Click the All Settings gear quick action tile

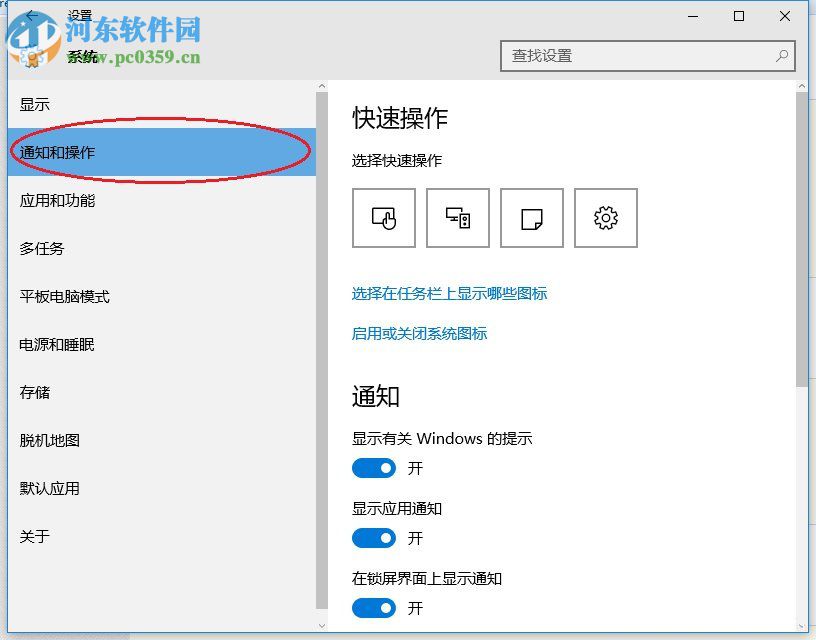coord(606,218)
